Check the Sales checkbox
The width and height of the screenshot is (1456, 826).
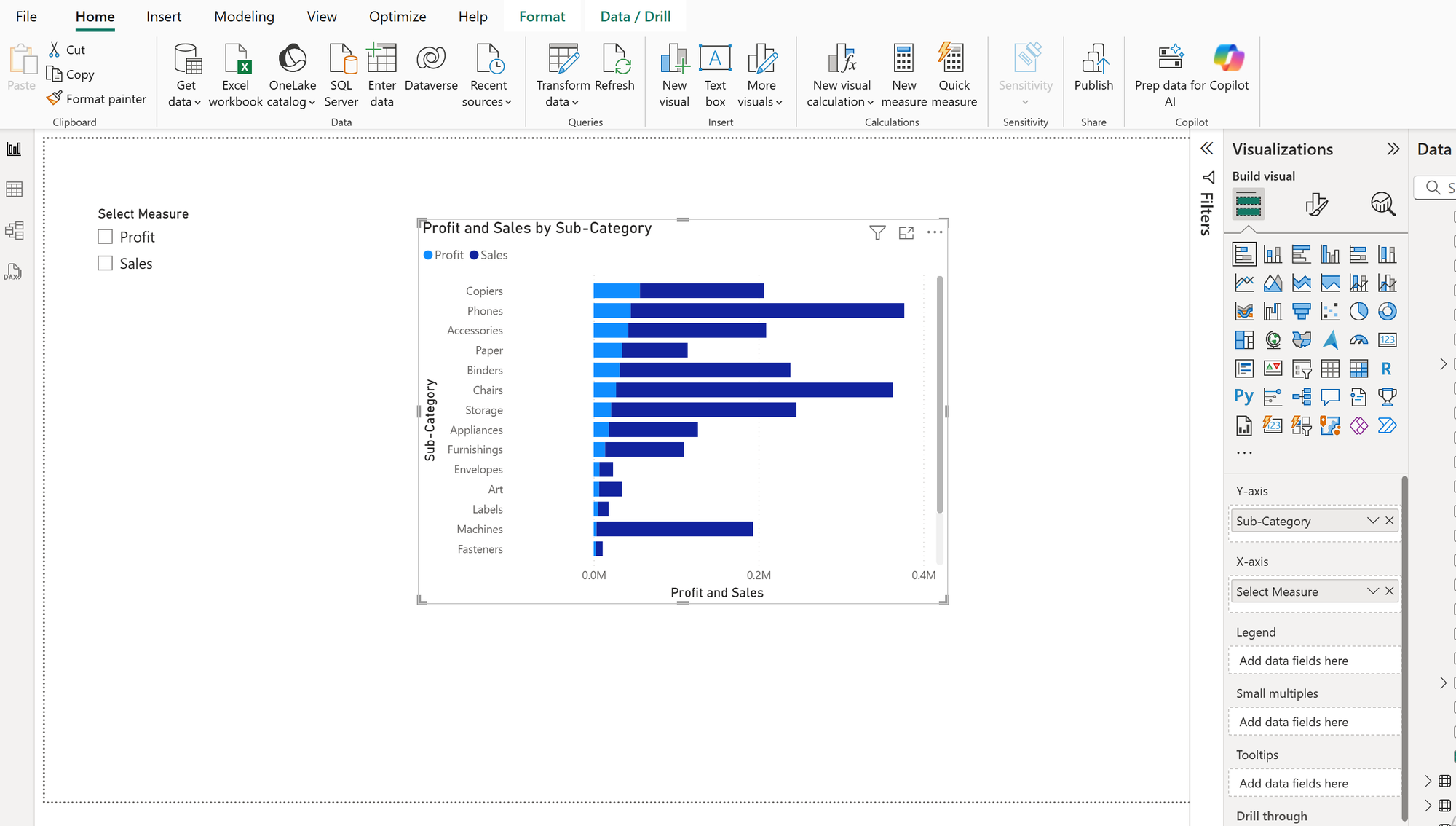point(106,263)
